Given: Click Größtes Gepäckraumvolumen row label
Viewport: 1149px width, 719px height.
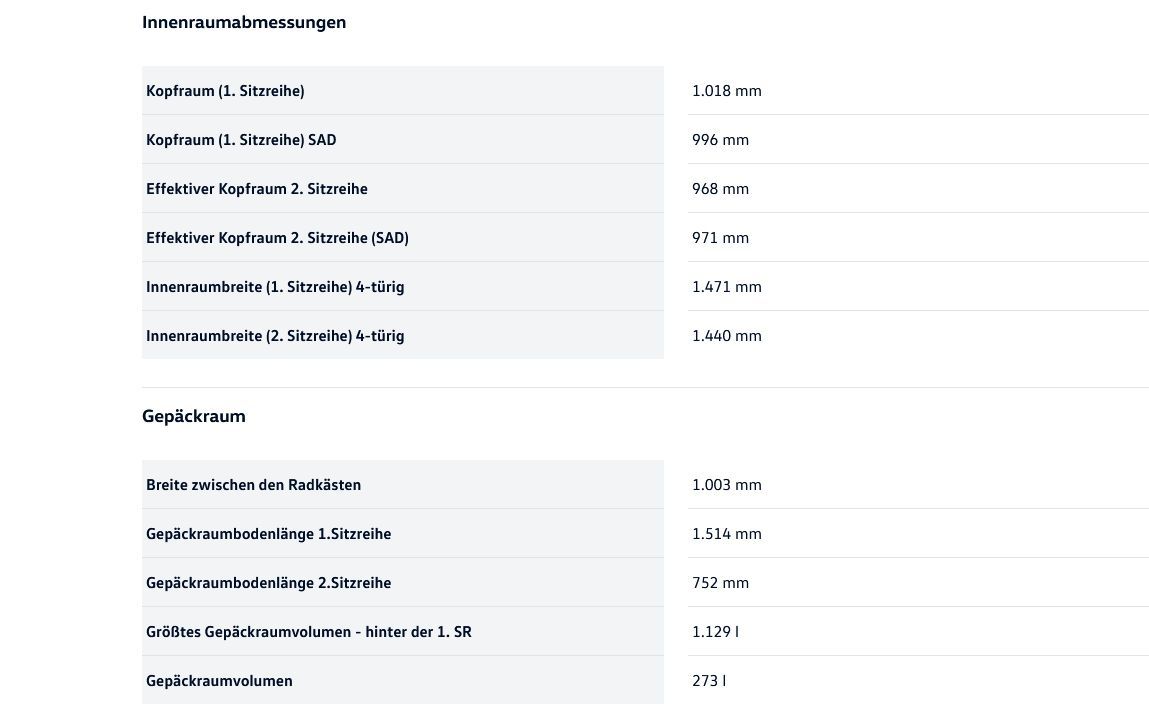Looking at the screenshot, I should [x=308, y=632].
